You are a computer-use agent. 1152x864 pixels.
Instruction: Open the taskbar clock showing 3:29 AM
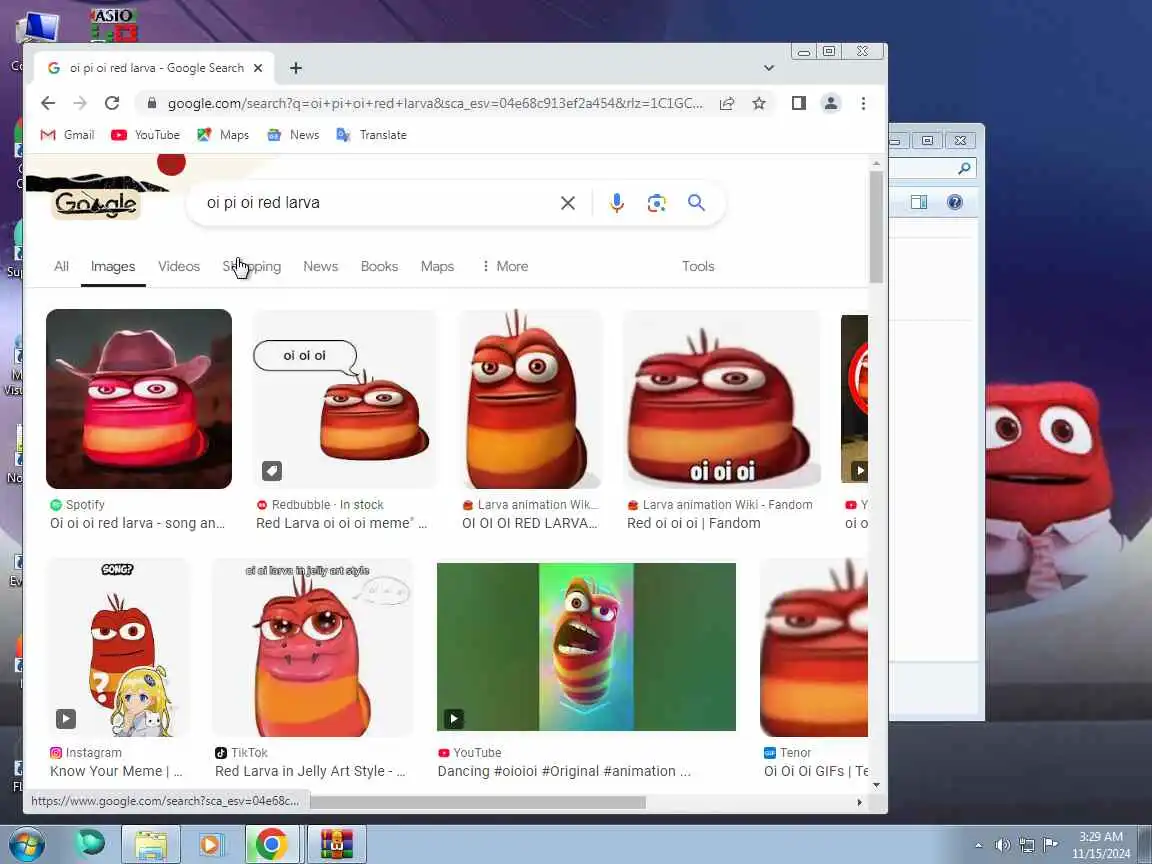1101,845
